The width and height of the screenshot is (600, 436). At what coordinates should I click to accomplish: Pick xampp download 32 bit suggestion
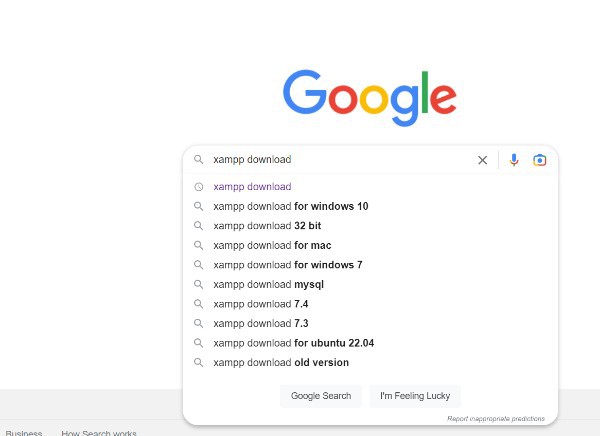coord(370,226)
